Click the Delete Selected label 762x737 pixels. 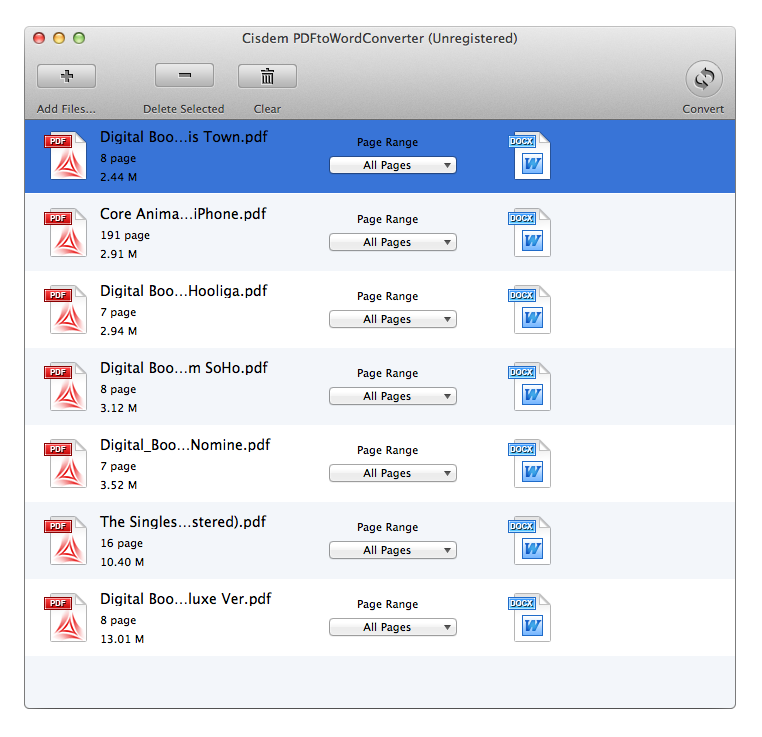pyautogui.click(x=184, y=109)
